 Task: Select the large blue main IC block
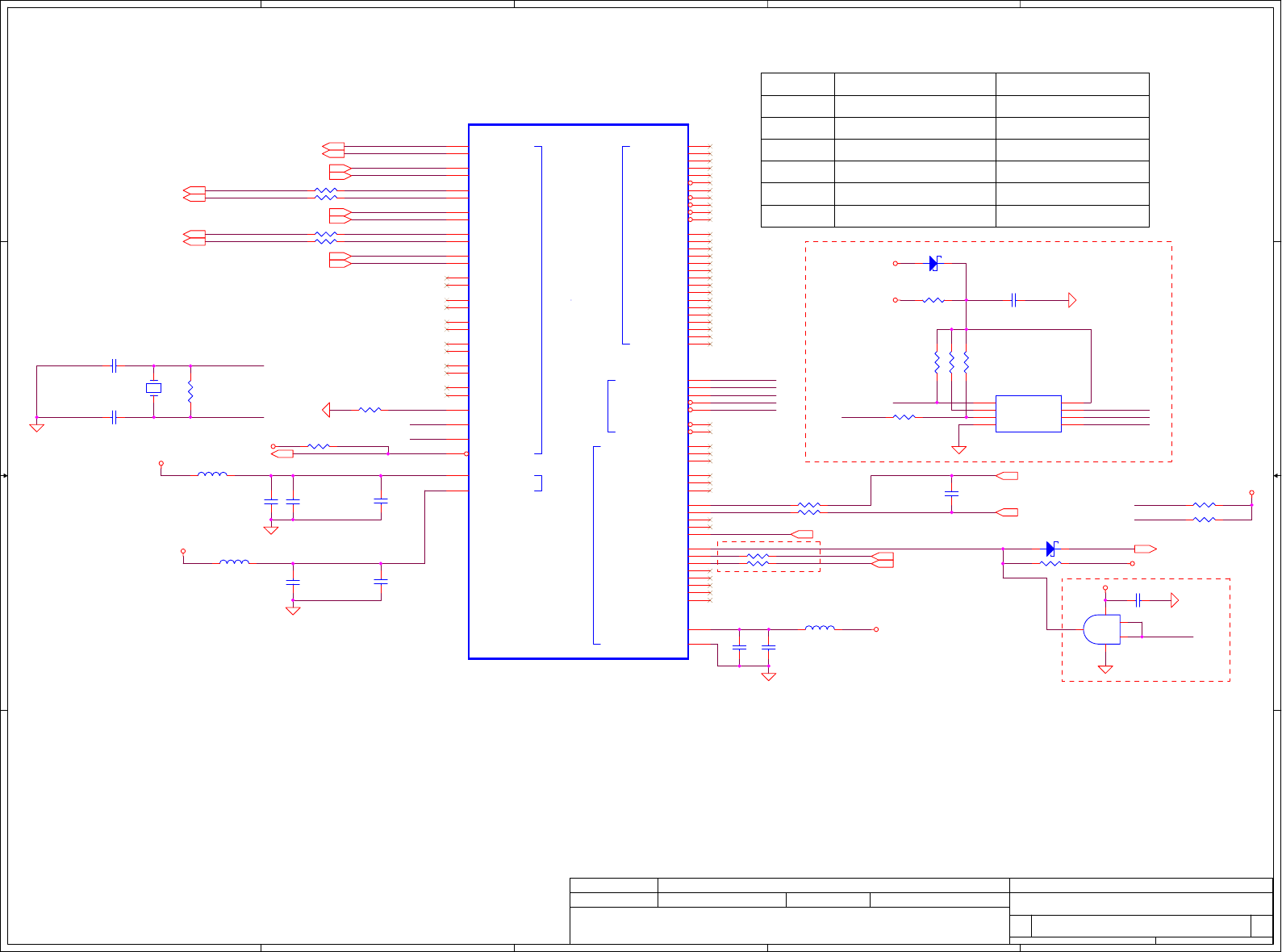578,392
